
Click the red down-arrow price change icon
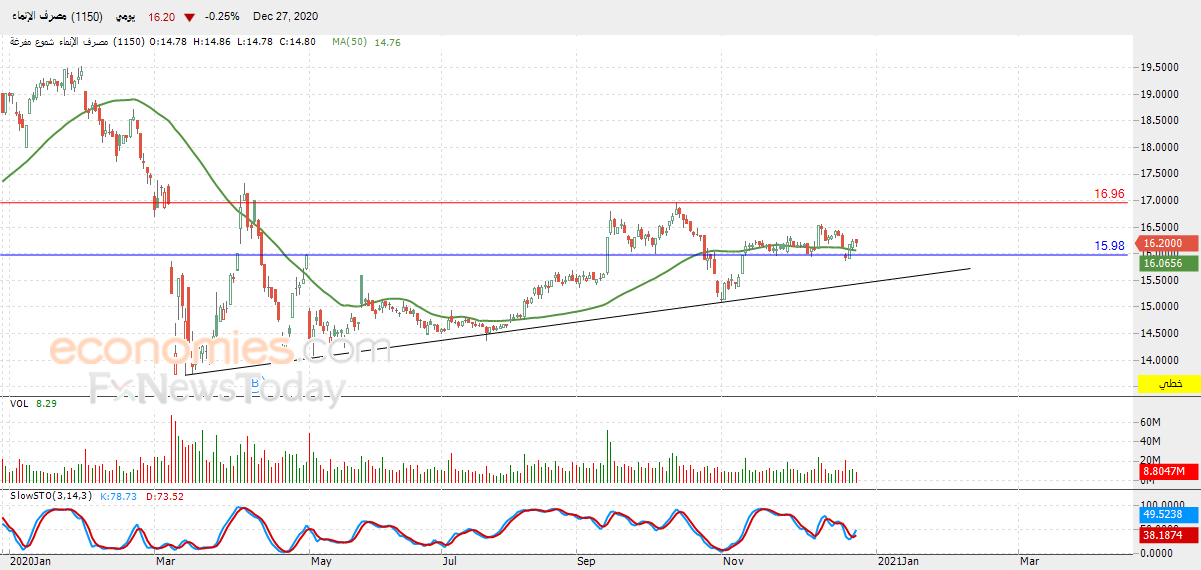point(189,18)
